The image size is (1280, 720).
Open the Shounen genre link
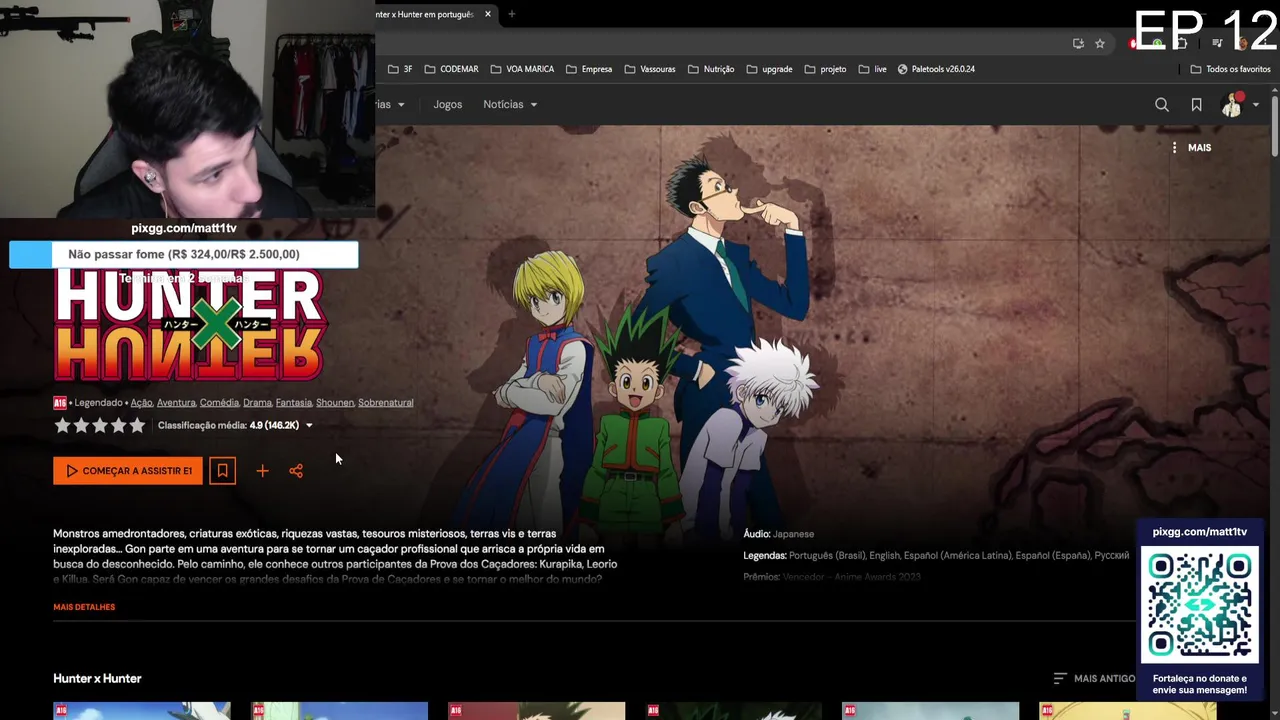(335, 403)
